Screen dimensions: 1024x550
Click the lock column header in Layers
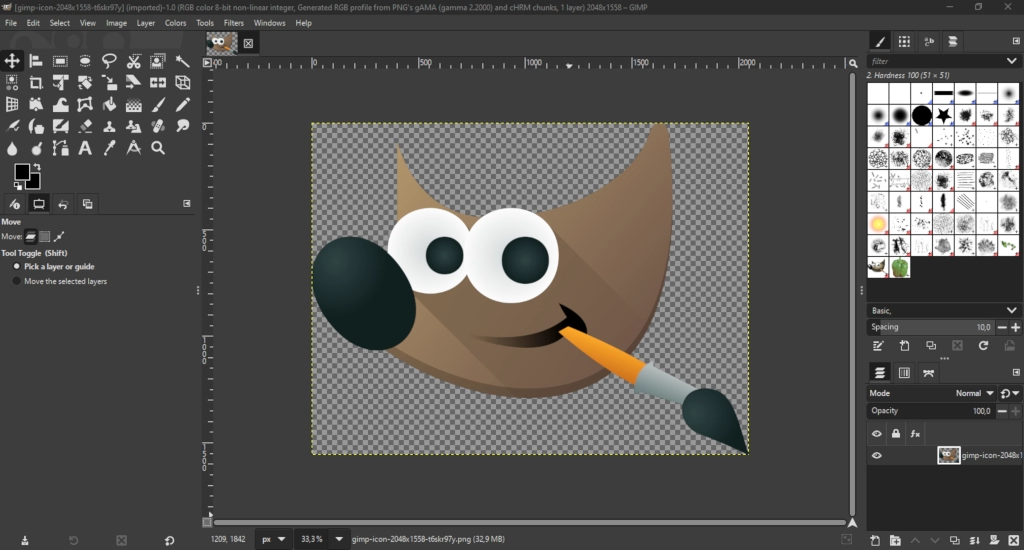[x=896, y=434]
